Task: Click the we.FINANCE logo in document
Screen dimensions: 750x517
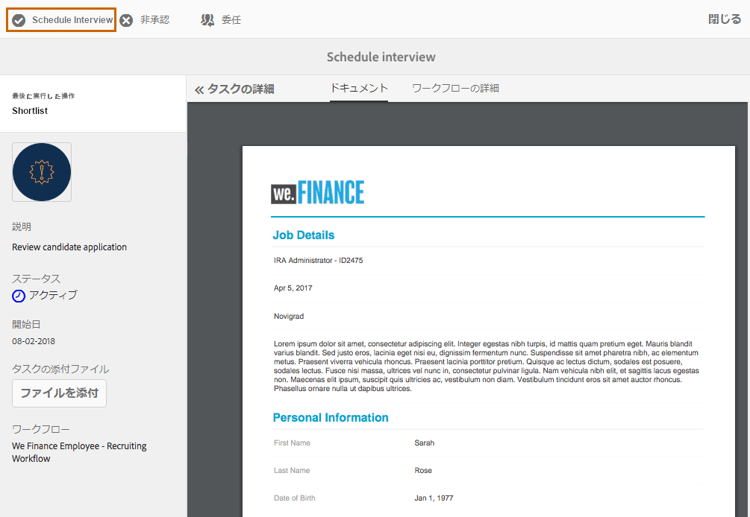Action: pyautogui.click(x=318, y=192)
